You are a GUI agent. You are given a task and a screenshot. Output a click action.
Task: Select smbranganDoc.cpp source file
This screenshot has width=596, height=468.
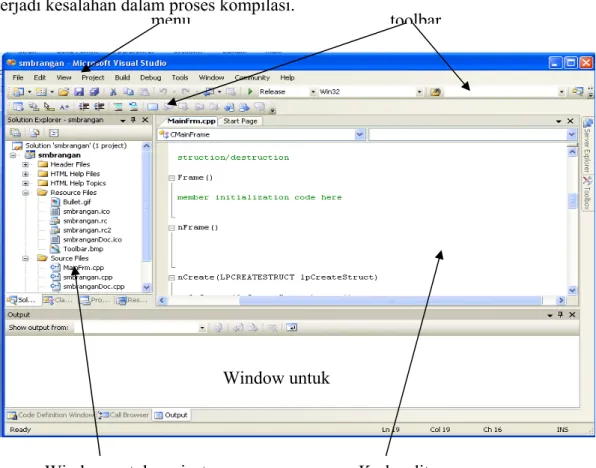94,287
